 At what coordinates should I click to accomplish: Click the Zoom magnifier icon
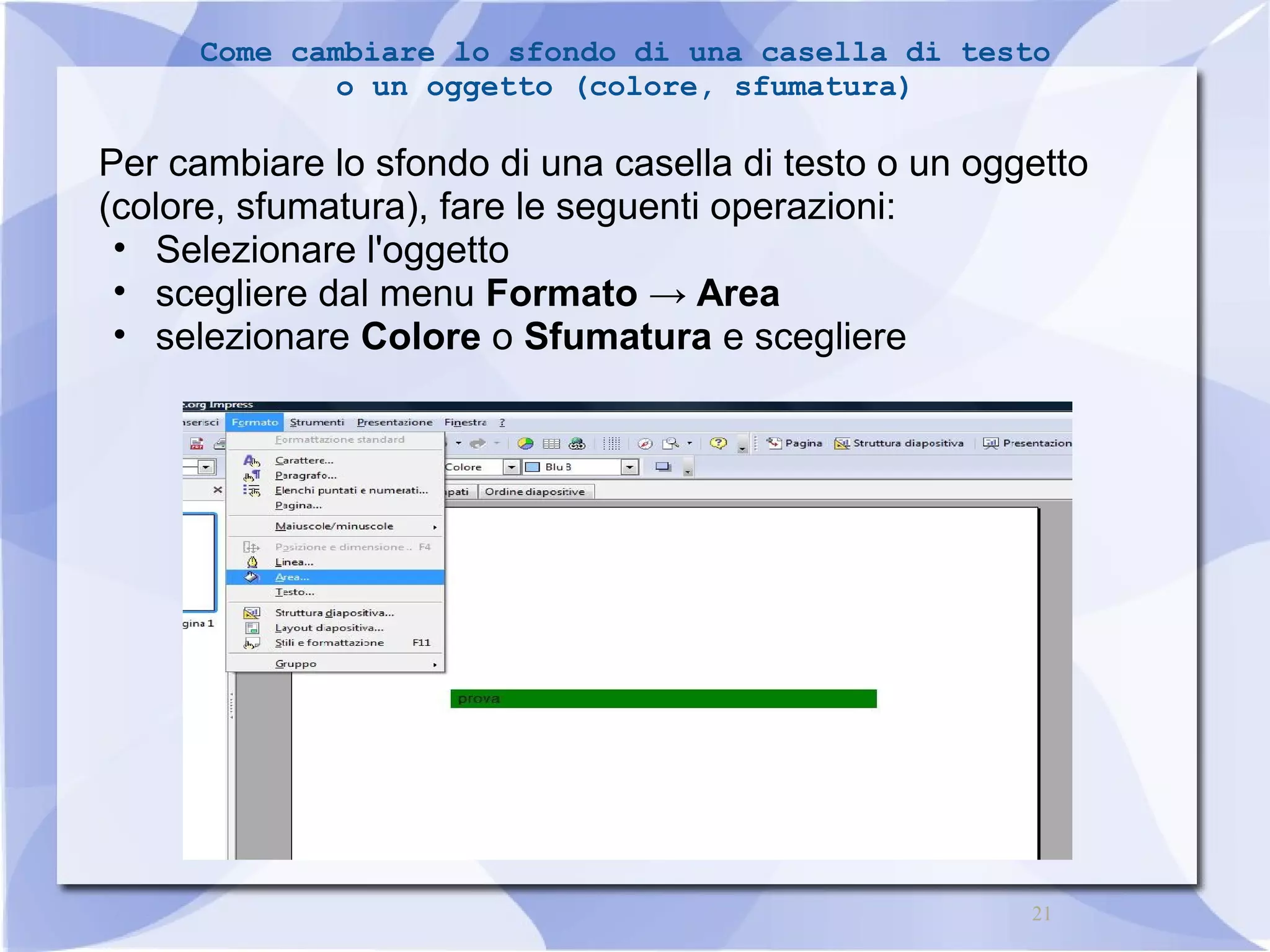(670, 443)
